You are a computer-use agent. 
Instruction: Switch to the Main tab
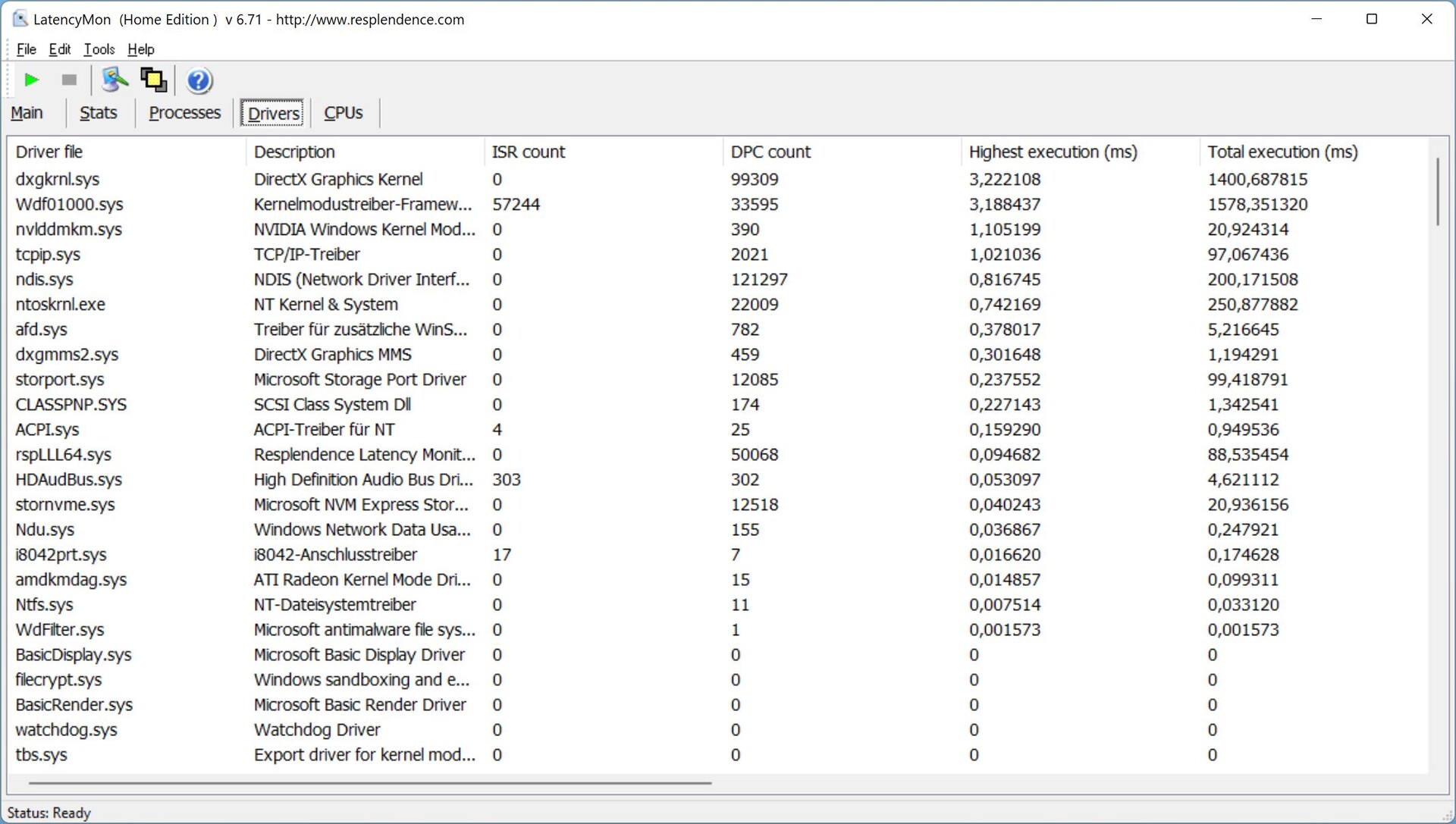point(27,113)
